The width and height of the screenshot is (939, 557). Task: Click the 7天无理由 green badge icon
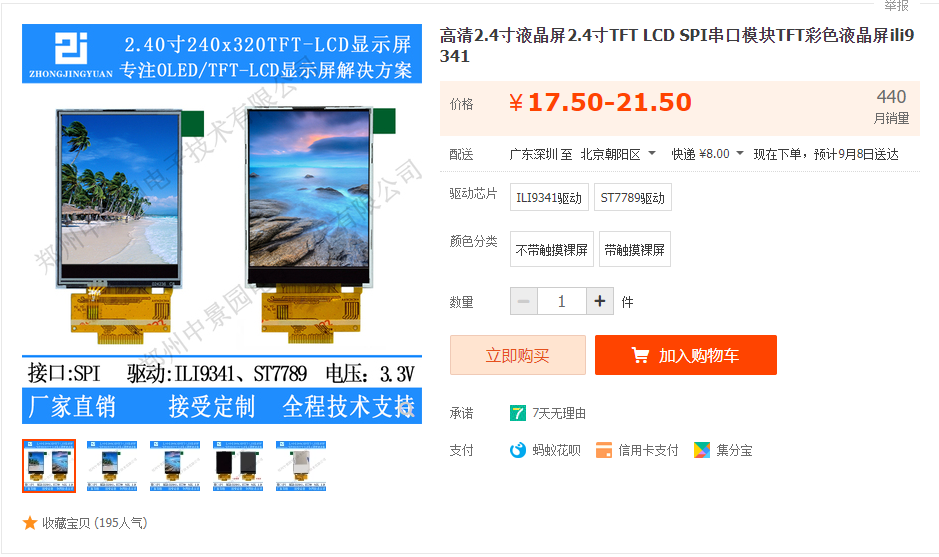pyautogui.click(x=517, y=413)
